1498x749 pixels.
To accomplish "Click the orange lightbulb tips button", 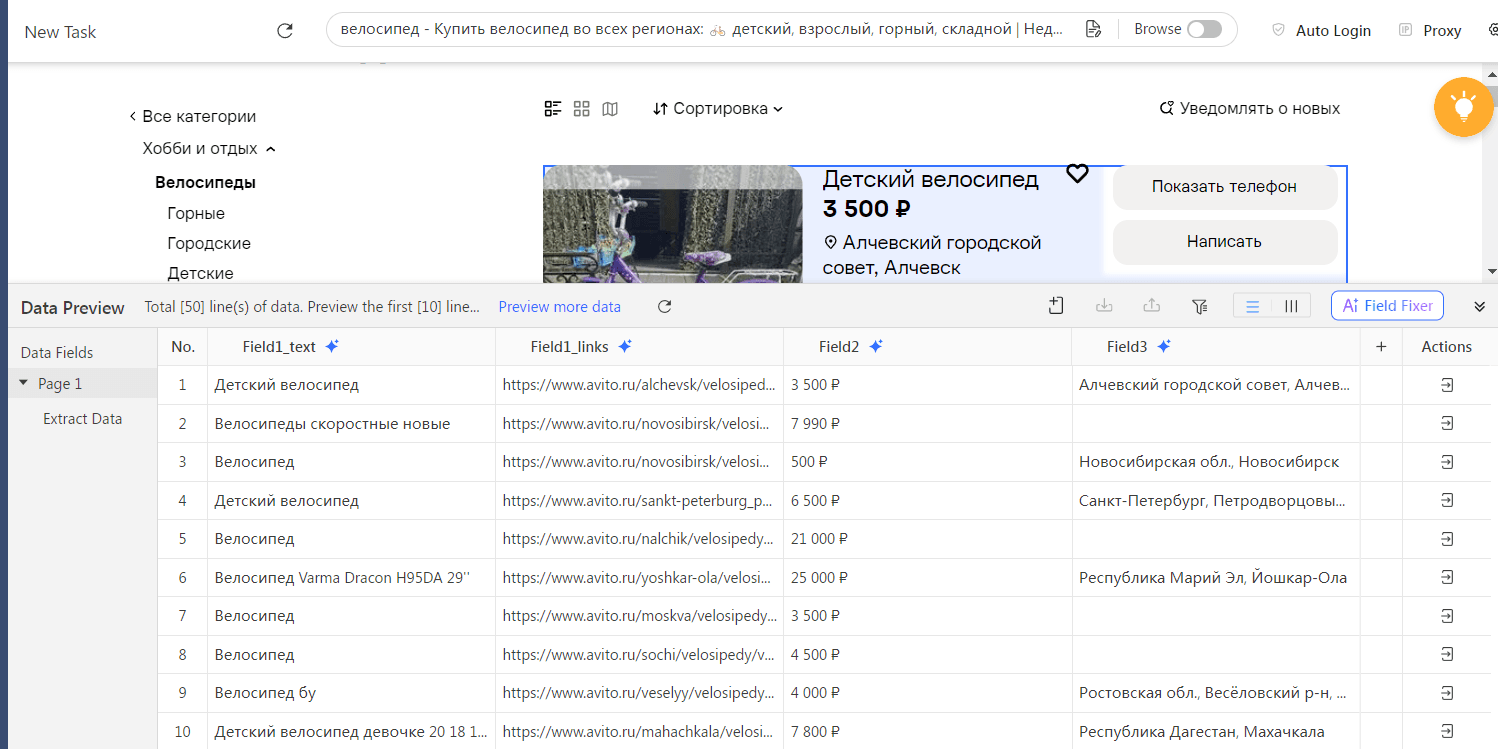I will click(x=1463, y=106).
